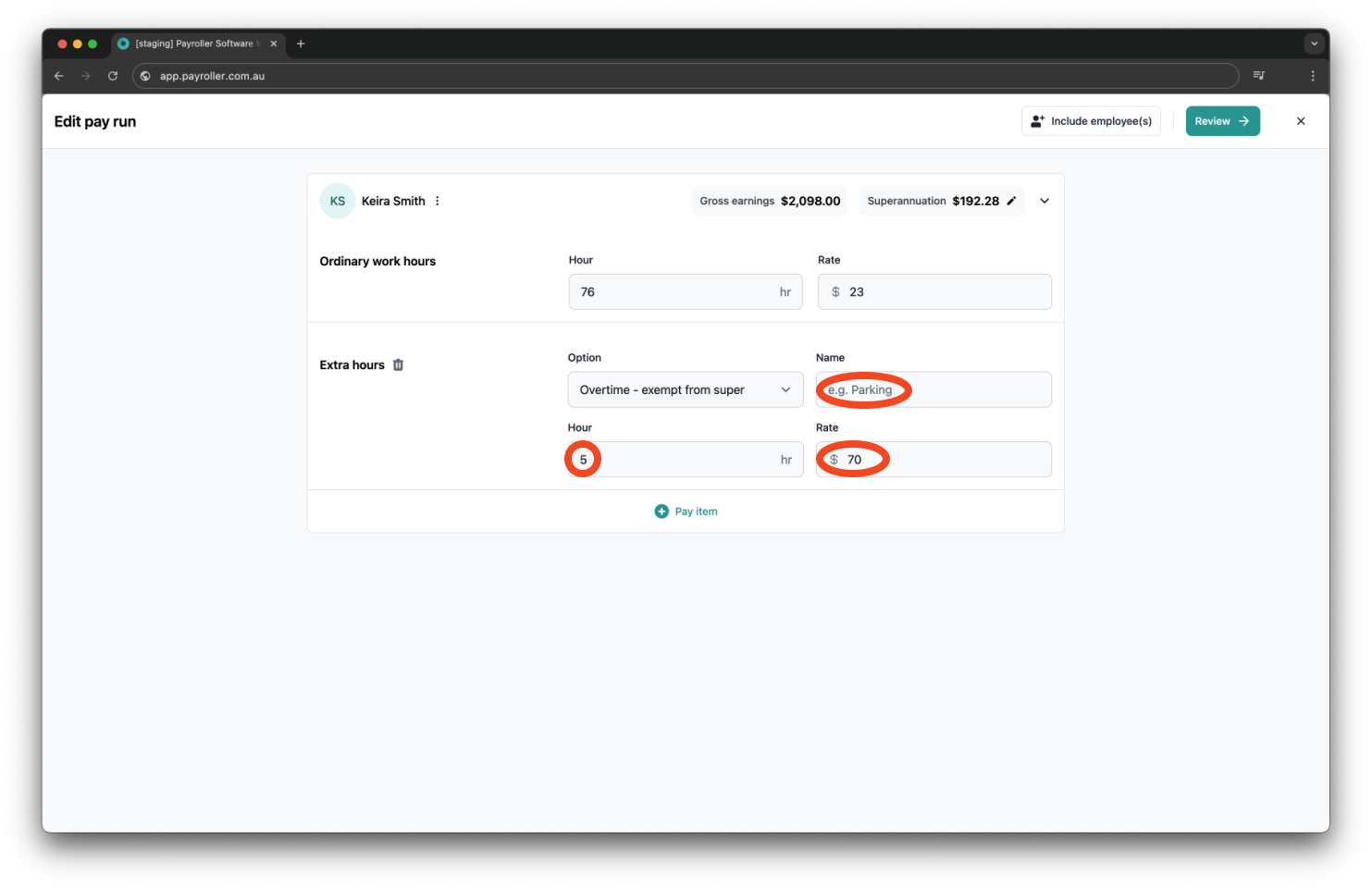The height and width of the screenshot is (888, 1372).
Task: Reload the page with the browser refresh icon
Action: [x=113, y=76]
